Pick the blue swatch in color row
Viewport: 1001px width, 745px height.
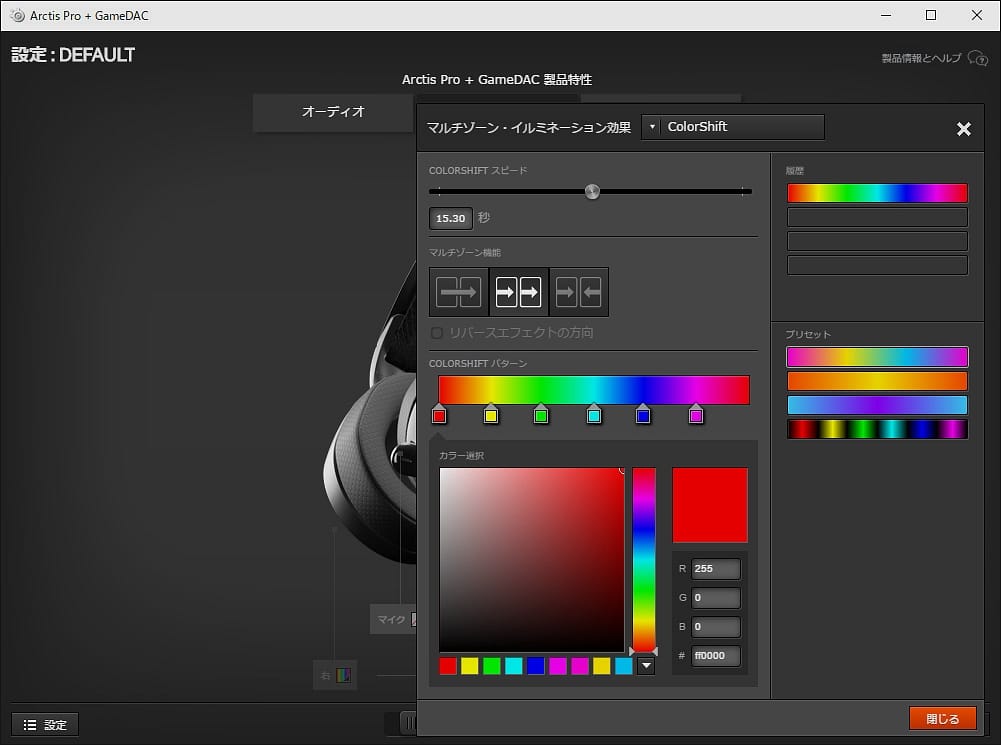pos(536,666)
